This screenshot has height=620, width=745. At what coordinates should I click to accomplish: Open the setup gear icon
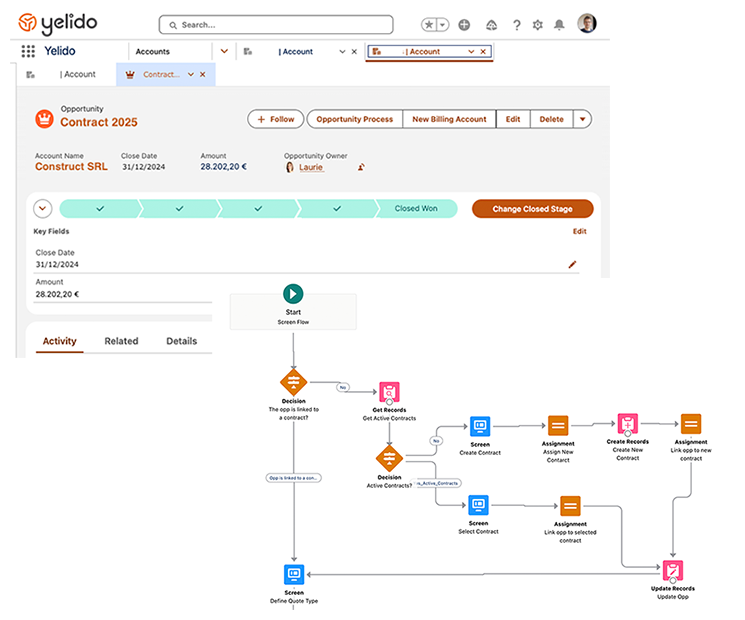tap(538, 25)
